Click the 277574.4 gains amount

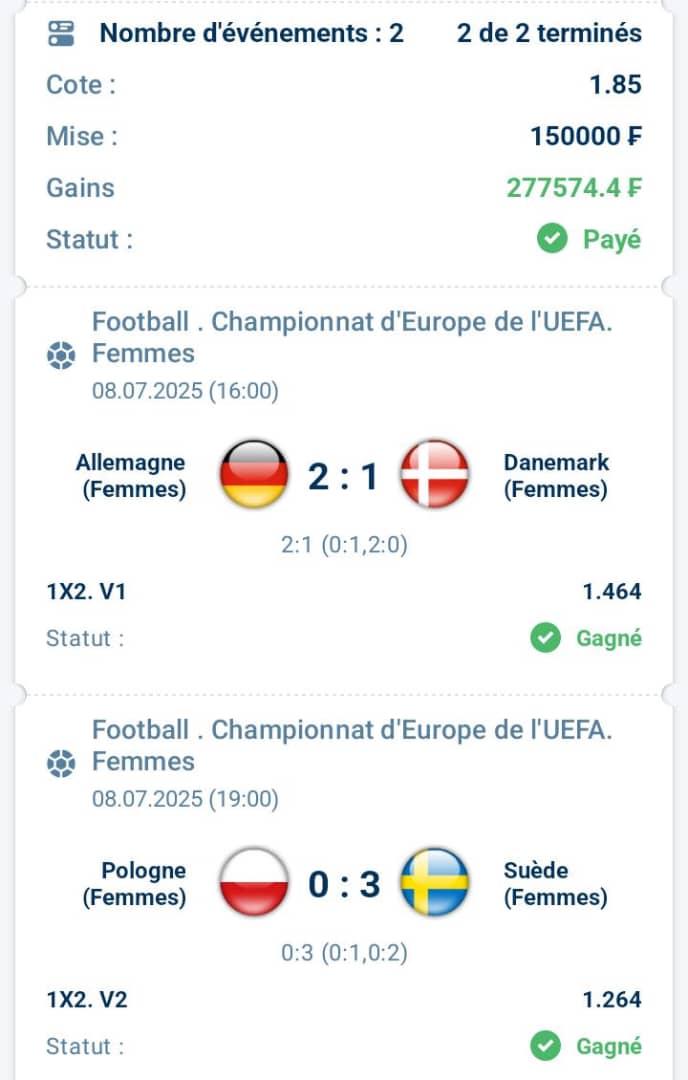coord(574,187)
